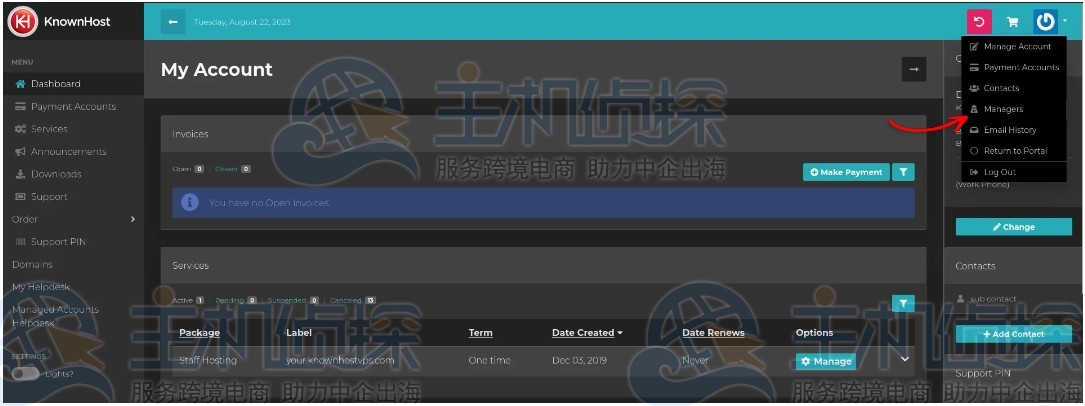This screenshot has height=406, width=1085.
Task: Click the info icon in no open invoices notice
Action: [190, 203]
